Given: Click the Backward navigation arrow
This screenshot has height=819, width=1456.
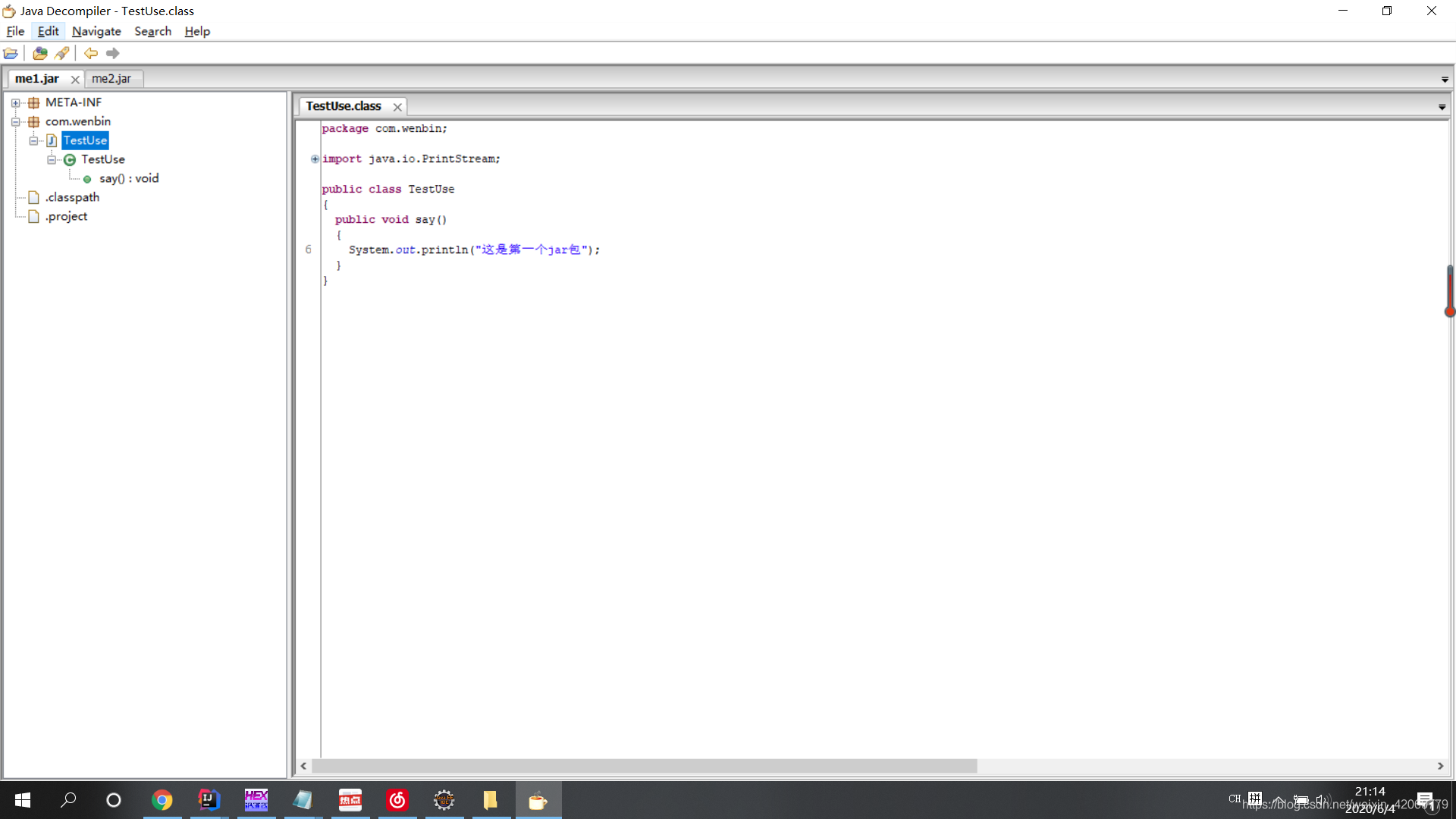Looking at the screenshot, I should point(91,53).
